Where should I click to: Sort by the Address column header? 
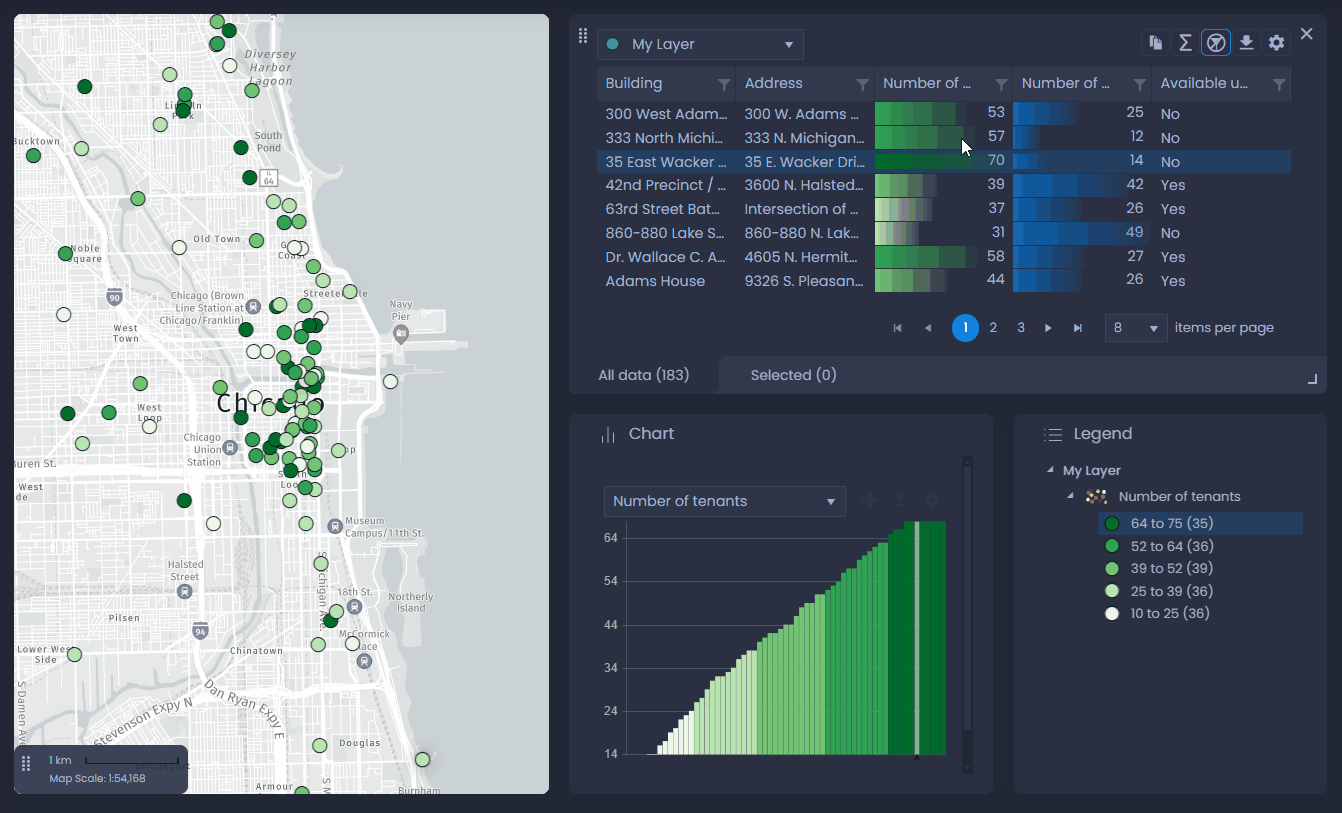tap(774, 83)
